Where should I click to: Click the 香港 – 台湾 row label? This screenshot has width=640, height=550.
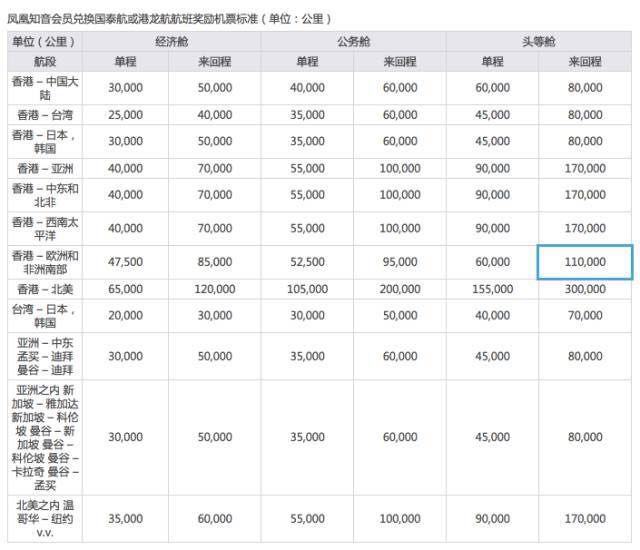point(45,115)
